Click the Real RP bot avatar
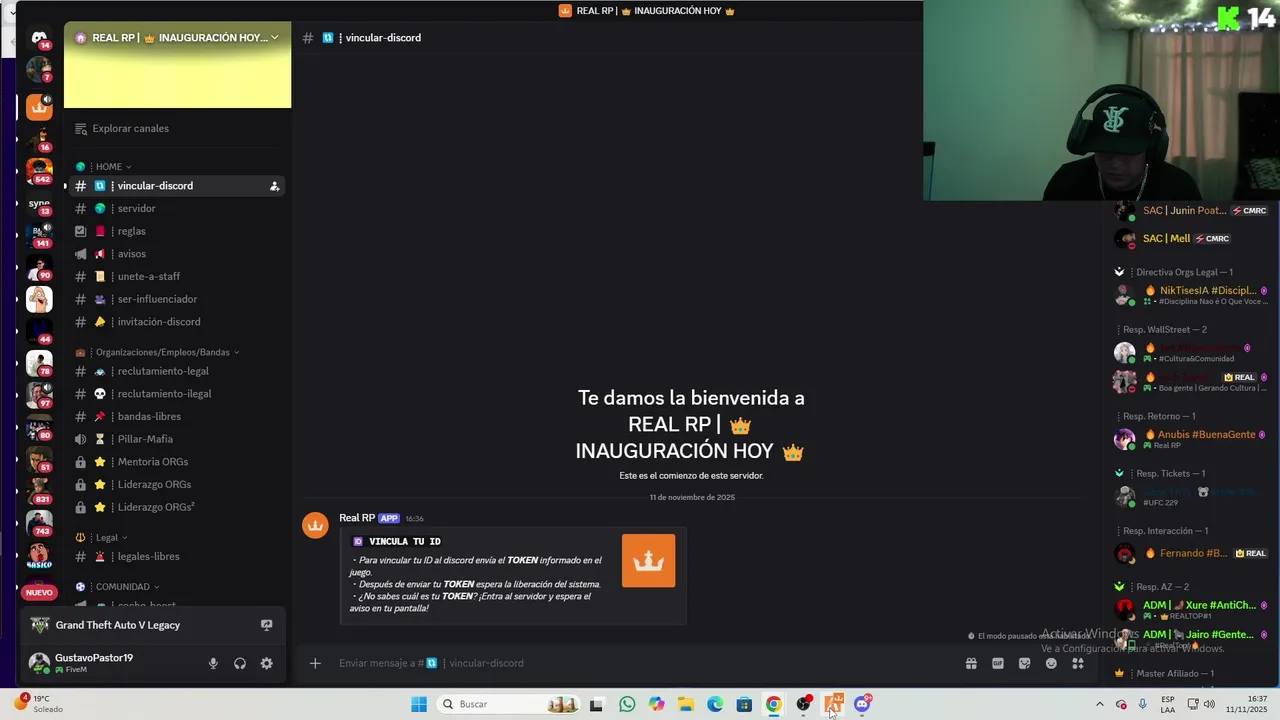Screen dimensions: 1280x720 pyautogui.click(x=315, y=525)
